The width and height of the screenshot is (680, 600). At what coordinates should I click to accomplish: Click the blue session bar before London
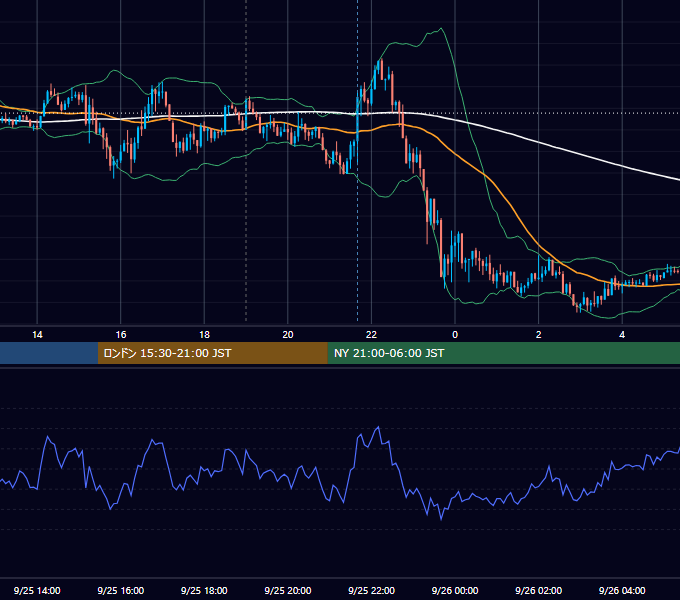click(49, 353)
